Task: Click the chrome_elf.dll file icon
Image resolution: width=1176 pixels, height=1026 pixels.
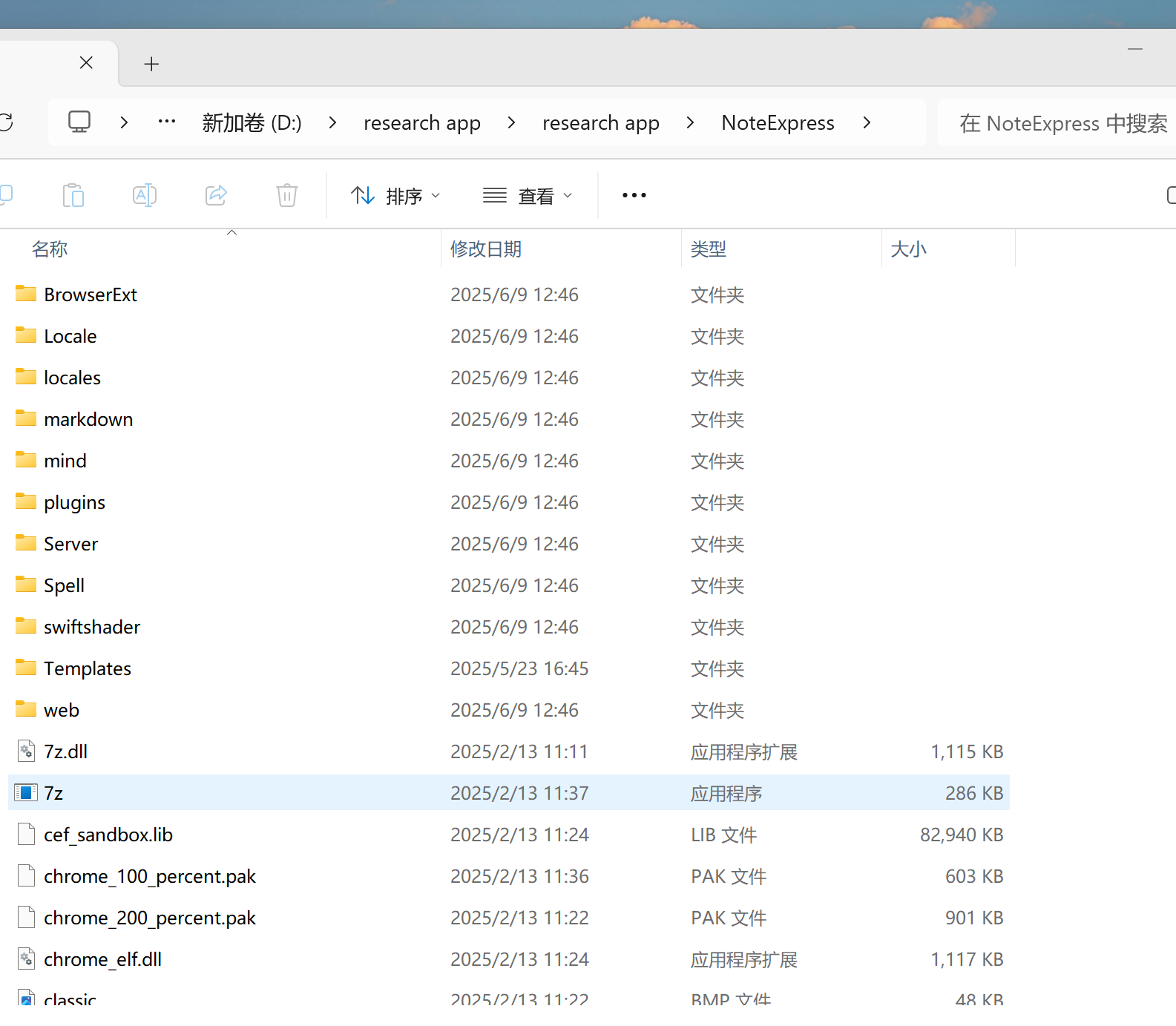Action: (x=26, y=958)
